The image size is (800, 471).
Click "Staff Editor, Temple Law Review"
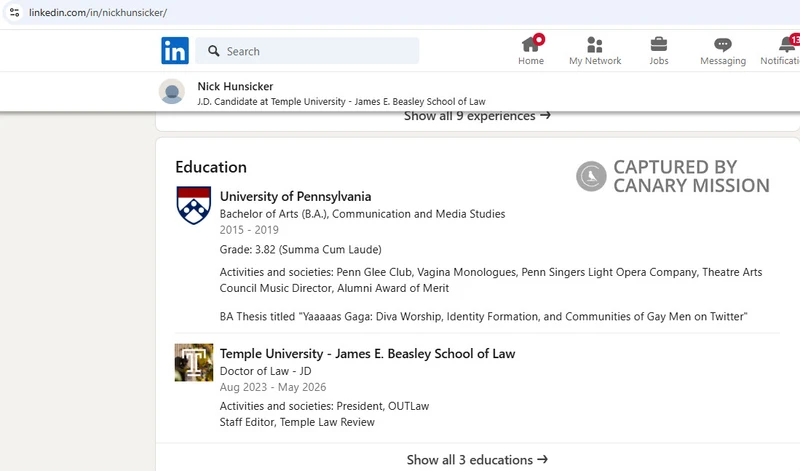(x=297, y=422)
